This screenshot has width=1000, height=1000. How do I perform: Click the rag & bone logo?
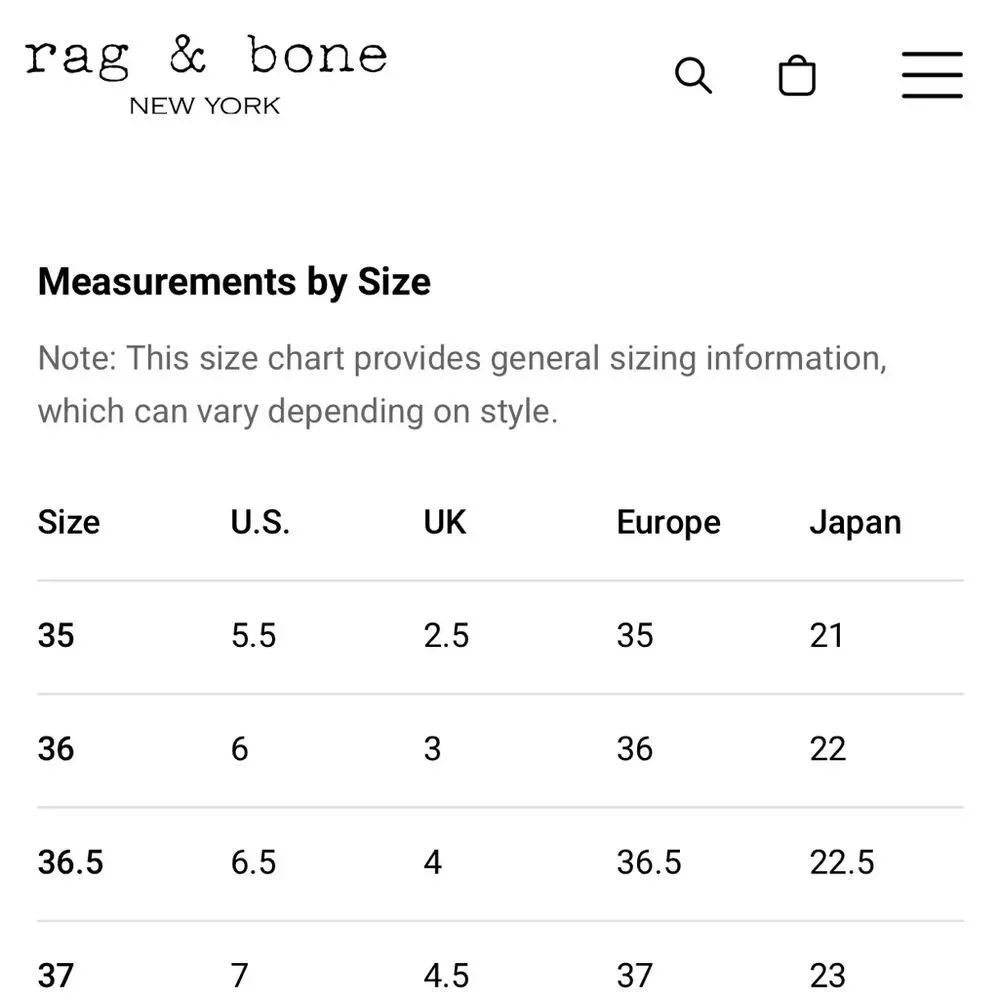click(x=206, y=58)
